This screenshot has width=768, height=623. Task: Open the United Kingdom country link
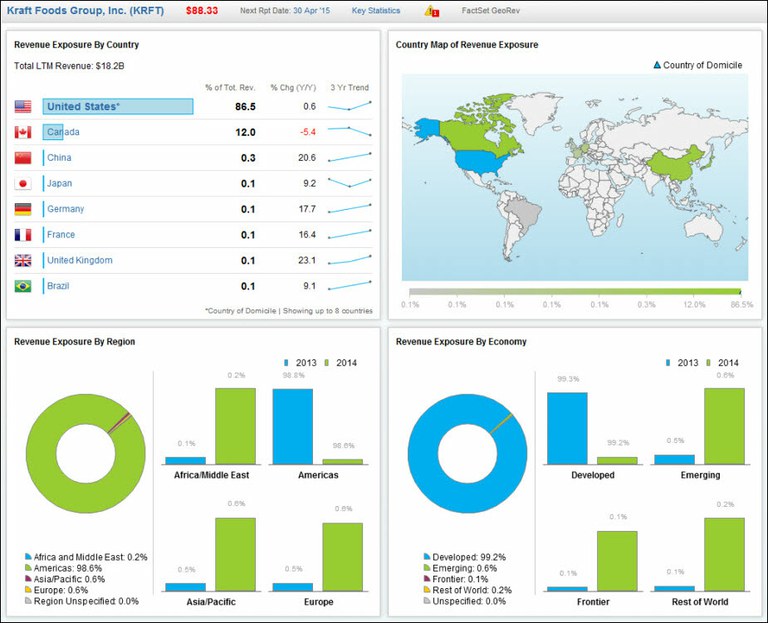[x=80, y=260]
